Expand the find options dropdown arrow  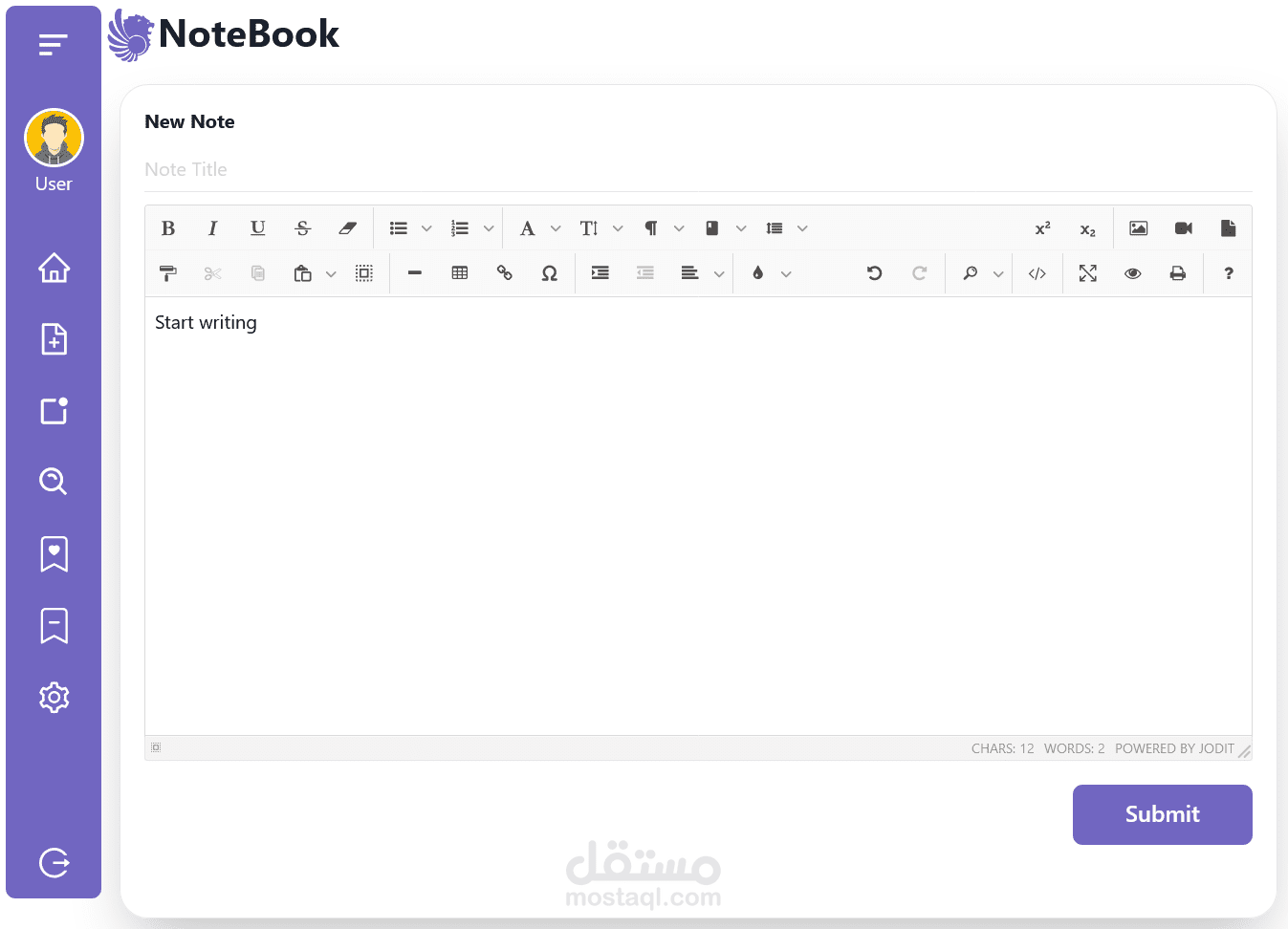point(998,274)
